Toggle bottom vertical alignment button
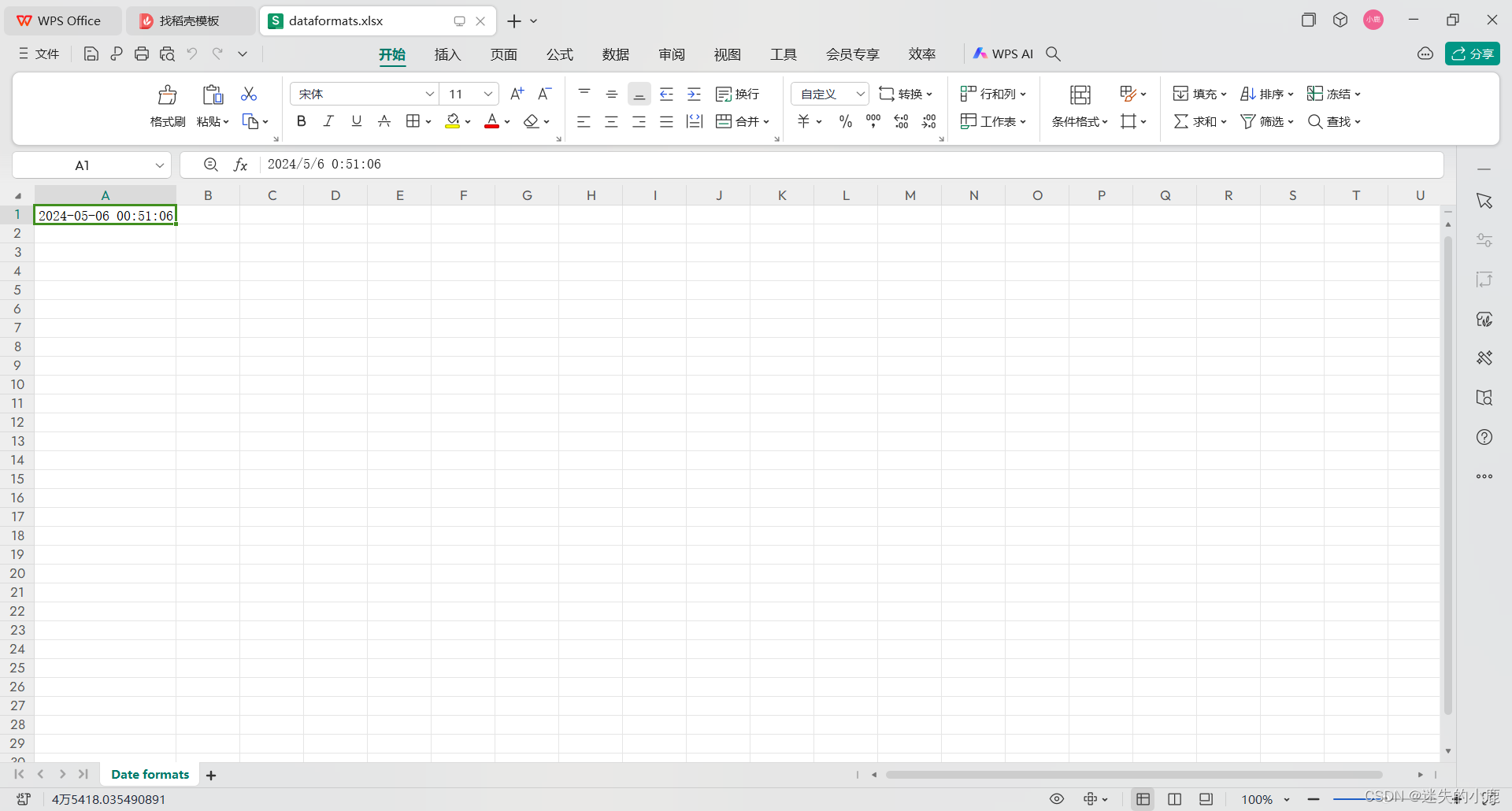Image resolution: width=1512 pixels, height=811 pixels. pos(639,94)
